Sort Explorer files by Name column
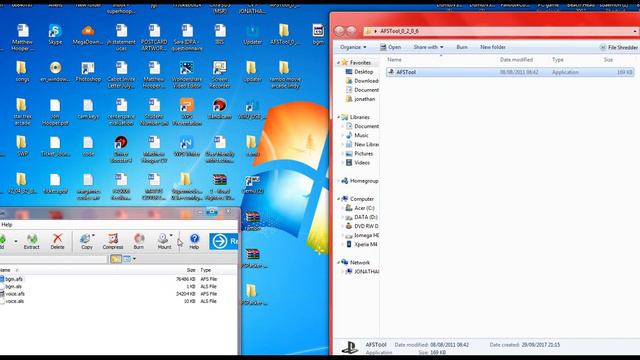 [394, 60]
